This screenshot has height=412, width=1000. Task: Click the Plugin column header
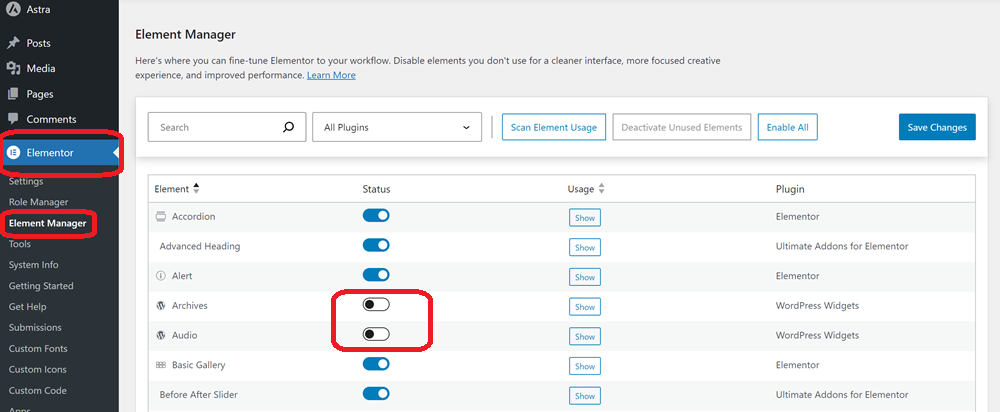pos(790,189)
